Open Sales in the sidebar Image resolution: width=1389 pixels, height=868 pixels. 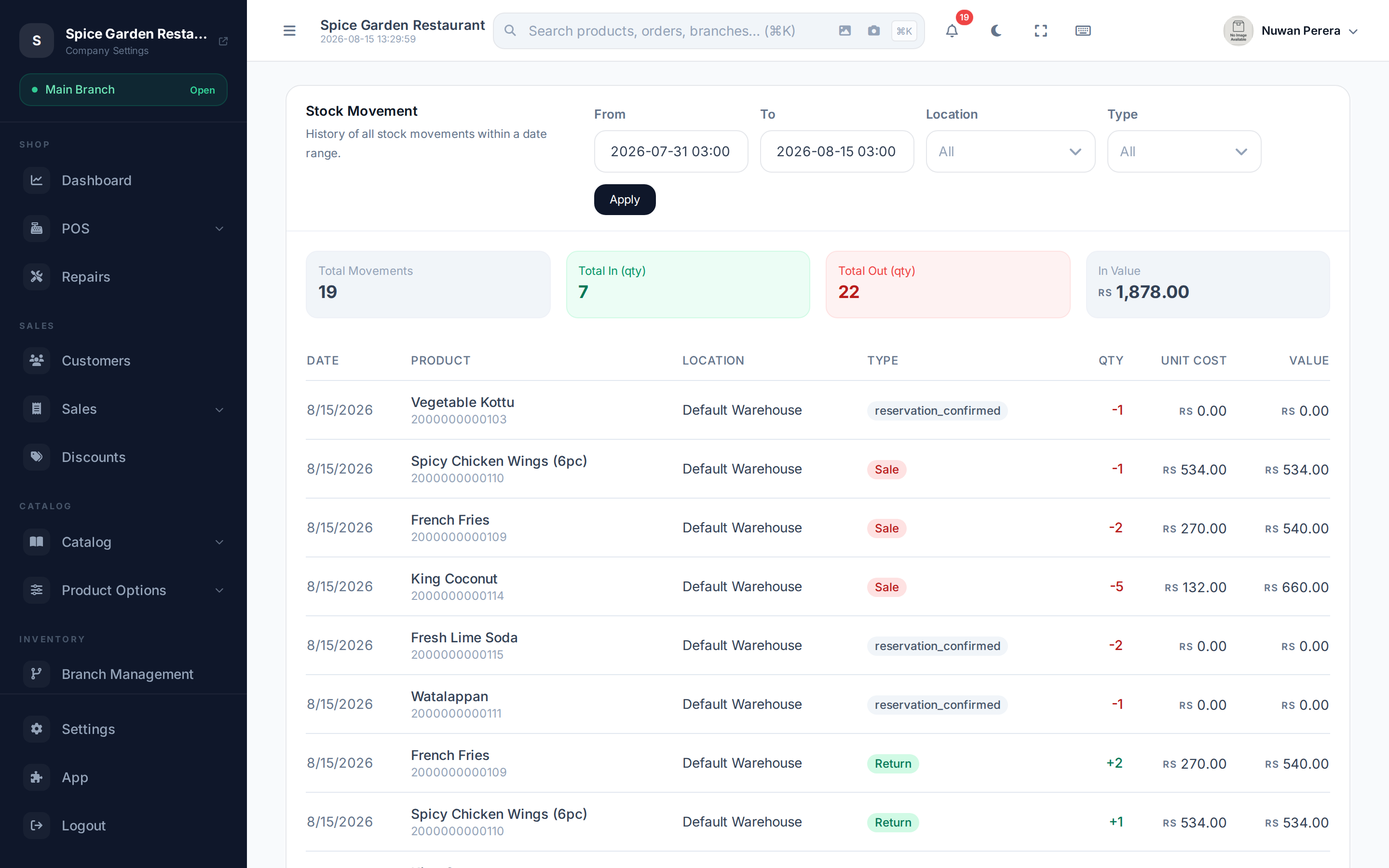123,409
